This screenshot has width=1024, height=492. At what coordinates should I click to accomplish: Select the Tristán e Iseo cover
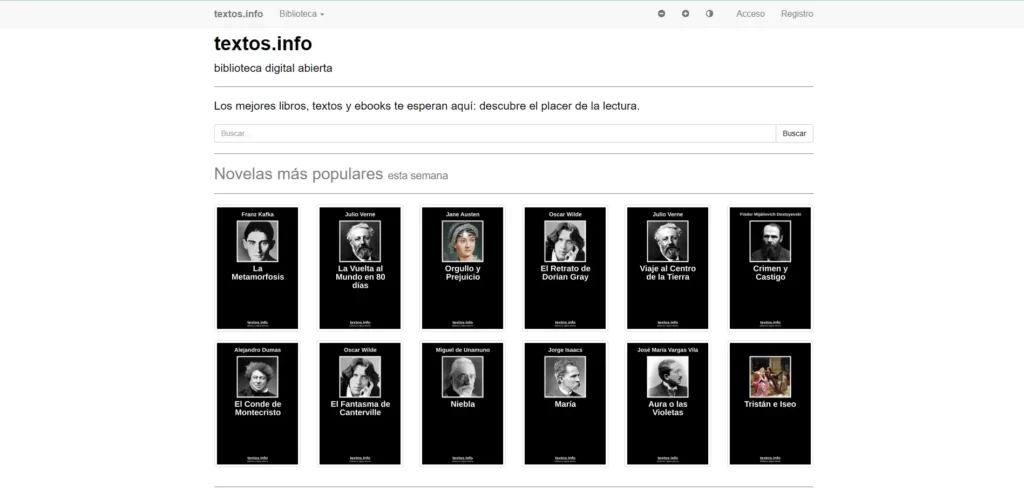[770, 404]
